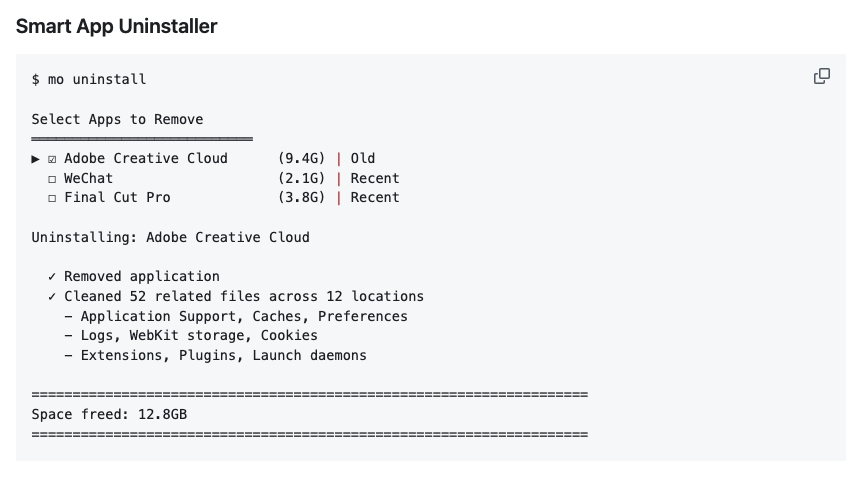
Task: Uncheck the Adobe Creative Cloud checkbox
Action: coord(52,159)
